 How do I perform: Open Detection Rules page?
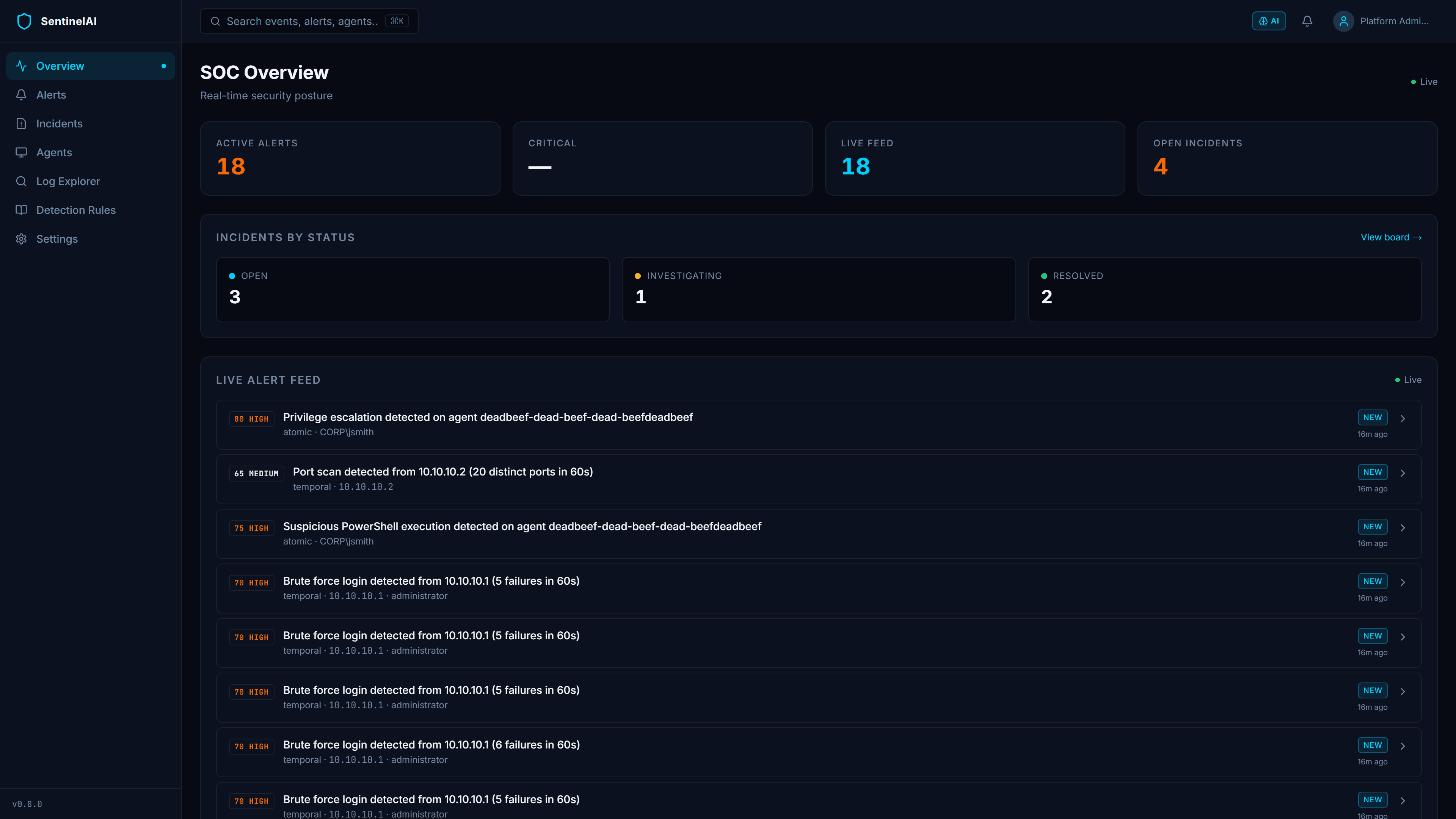pyautogui.click(x=91, y=210)
